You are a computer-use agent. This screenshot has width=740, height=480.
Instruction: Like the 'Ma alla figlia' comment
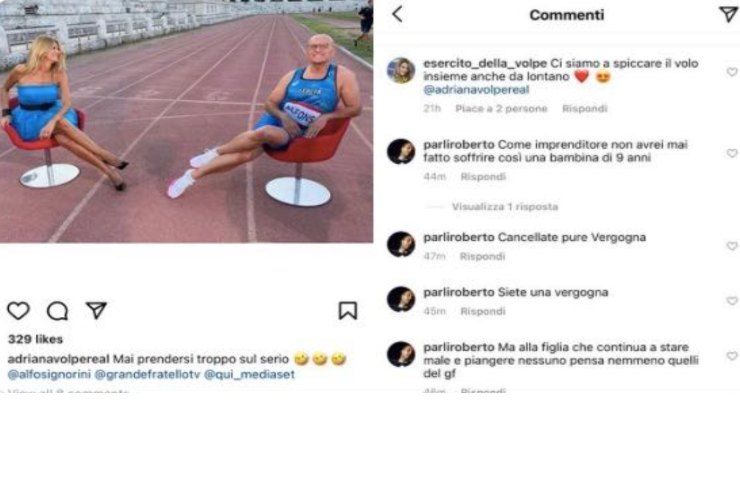732,356
